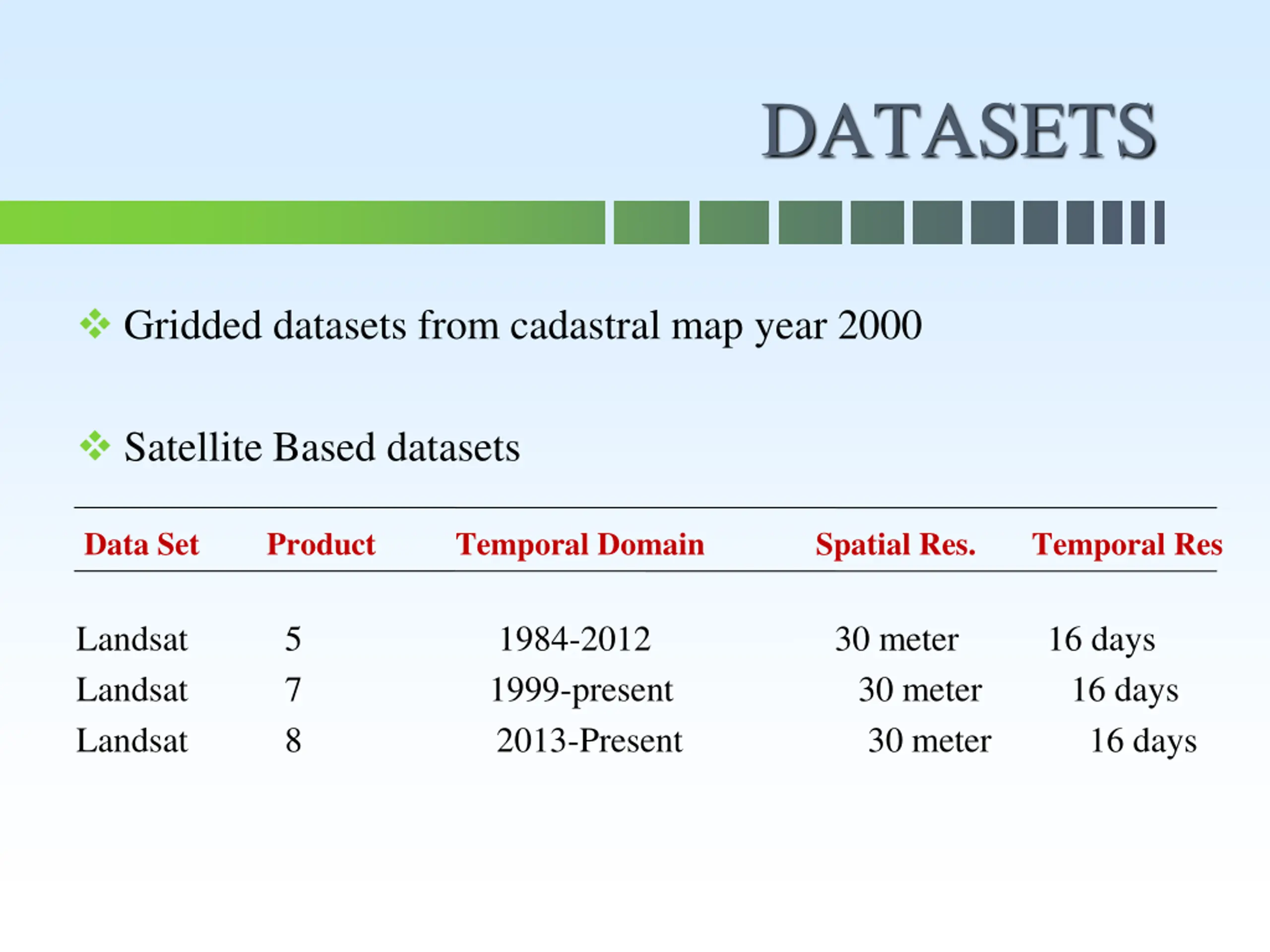Click product number 7
Image resolution: width=1270 pixels, height=952 pixels.
tap(293, 690)
